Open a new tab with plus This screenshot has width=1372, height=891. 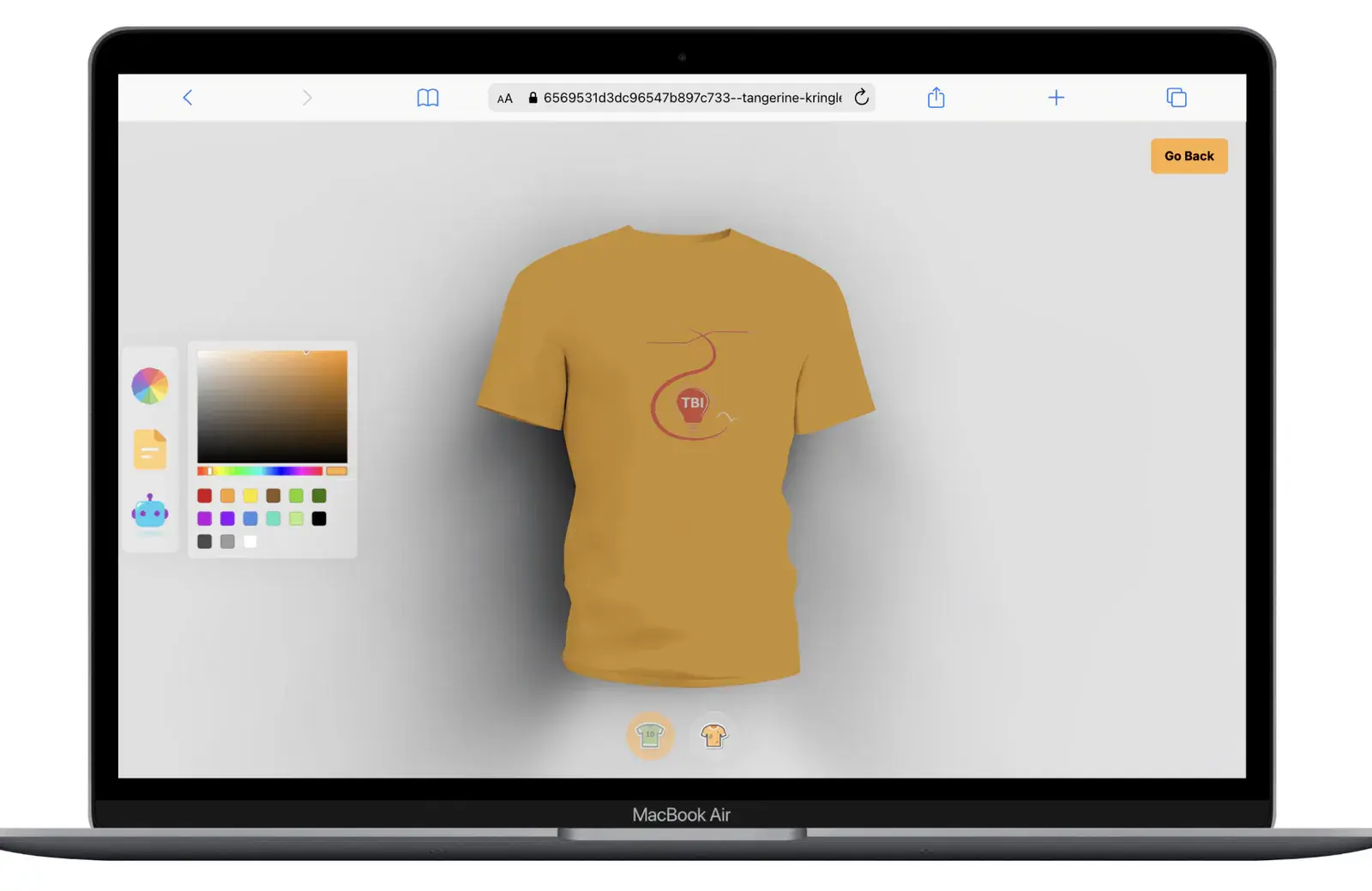(1056, 98)
